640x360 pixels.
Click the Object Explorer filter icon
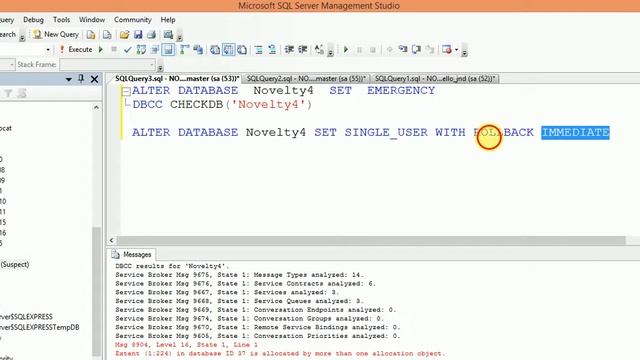(8, 93)
